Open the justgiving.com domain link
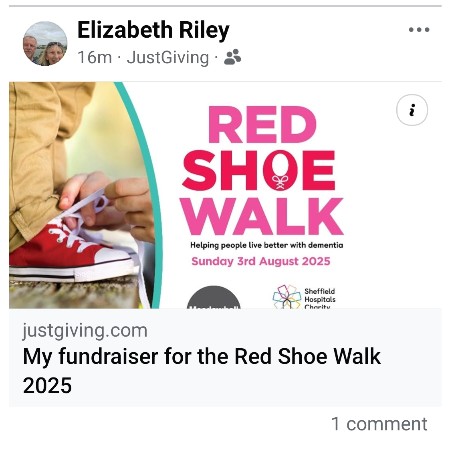 coord(85,331)
